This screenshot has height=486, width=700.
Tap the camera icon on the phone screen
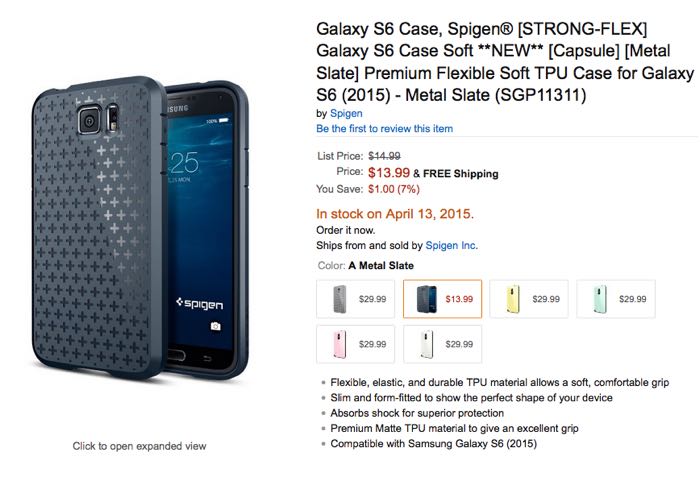(x=215, y=327)
